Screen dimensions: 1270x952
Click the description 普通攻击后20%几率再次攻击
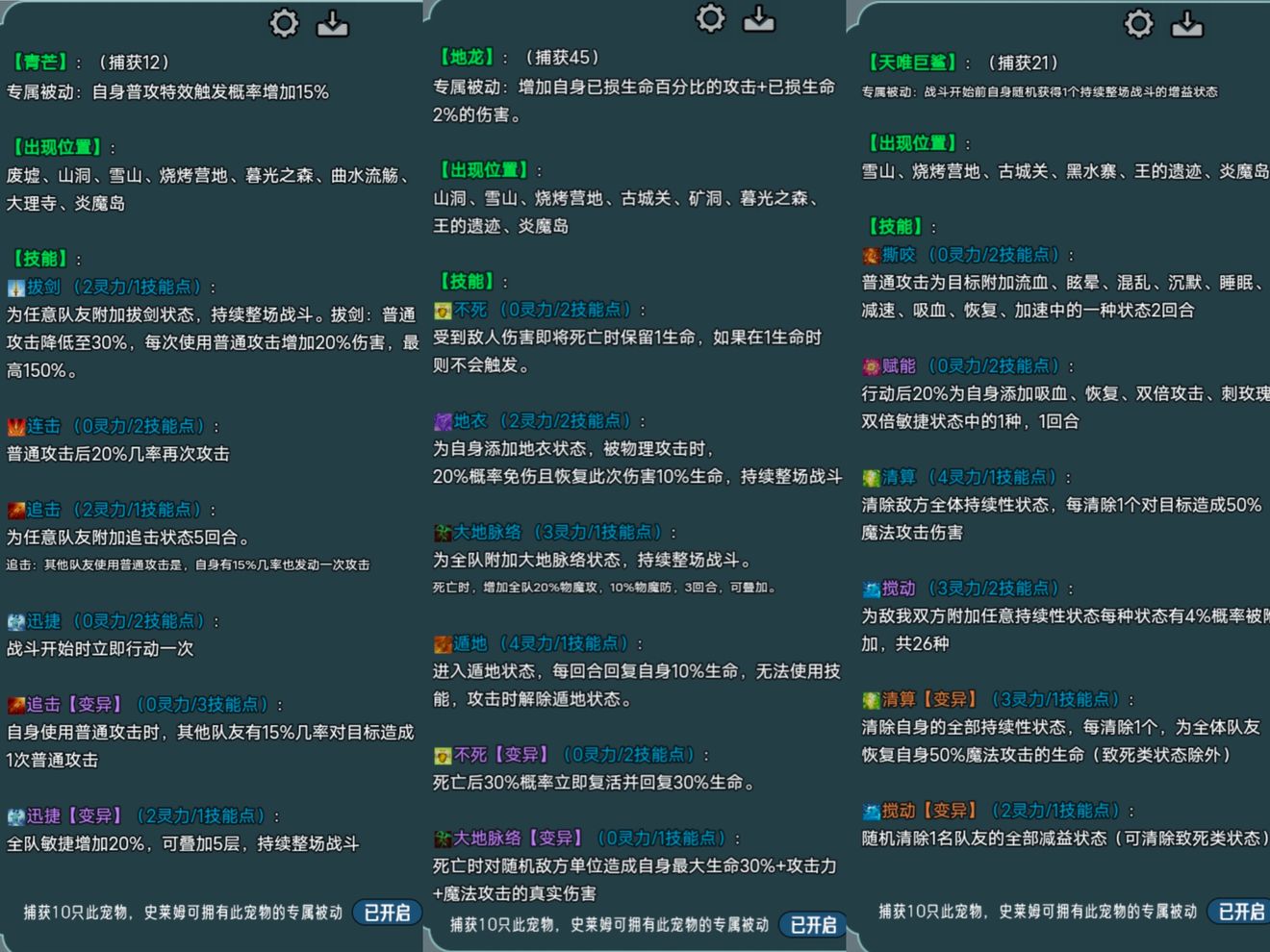click(118, 454)
